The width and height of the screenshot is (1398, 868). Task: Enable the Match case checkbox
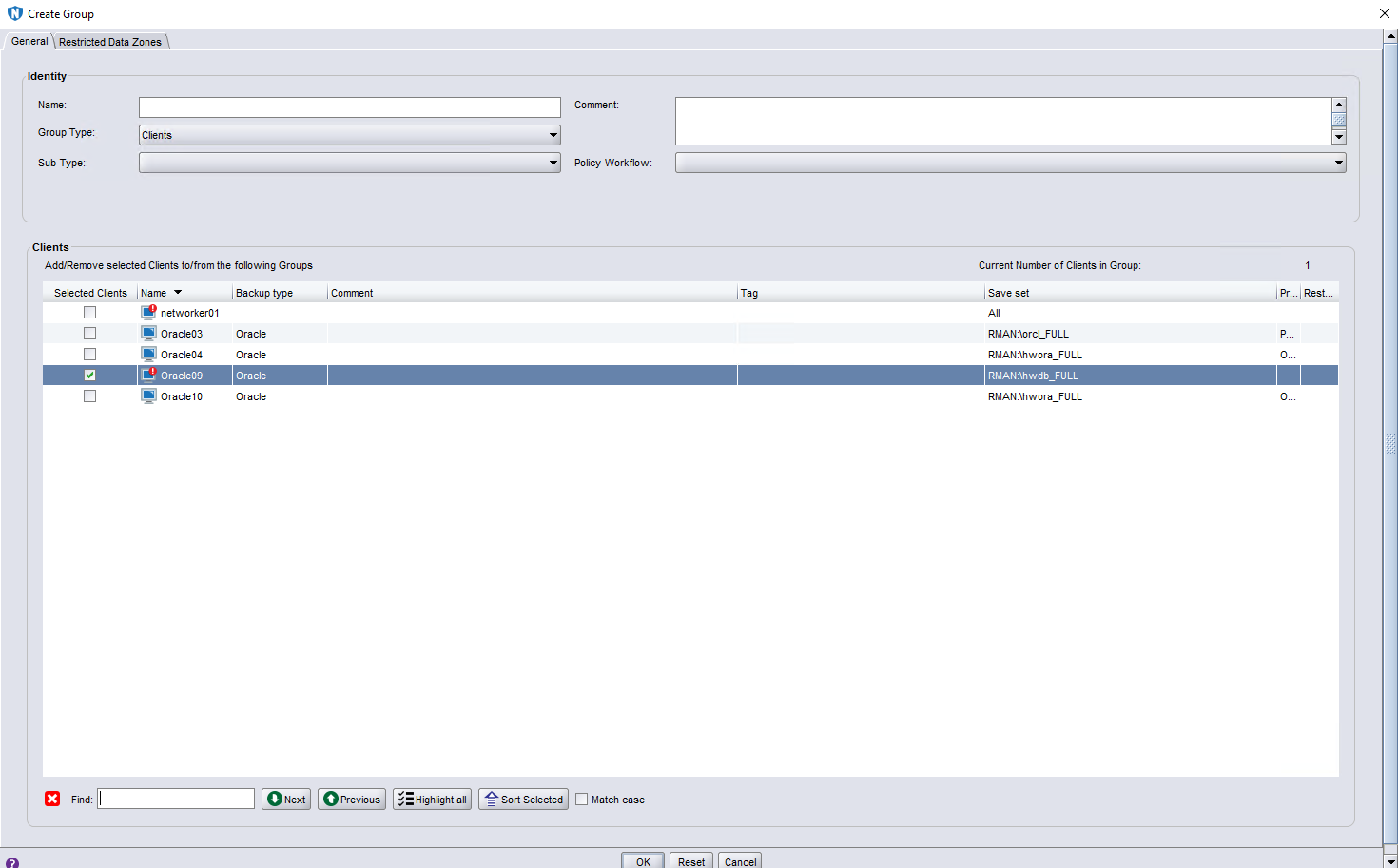[582, 800]
